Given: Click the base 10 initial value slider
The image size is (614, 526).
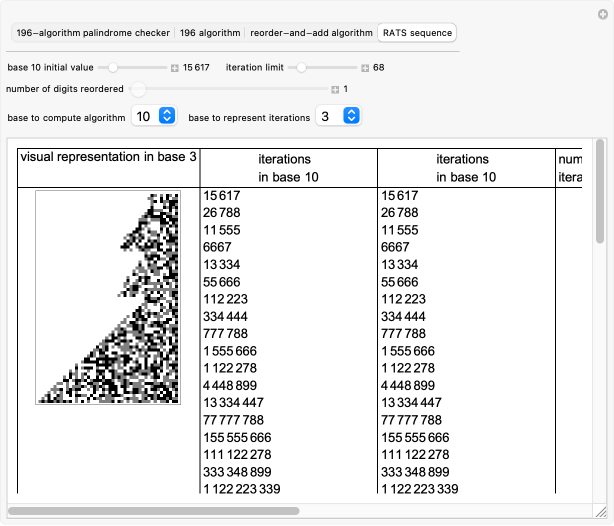Looking at the screenshot, I should (x=132, y=68).
